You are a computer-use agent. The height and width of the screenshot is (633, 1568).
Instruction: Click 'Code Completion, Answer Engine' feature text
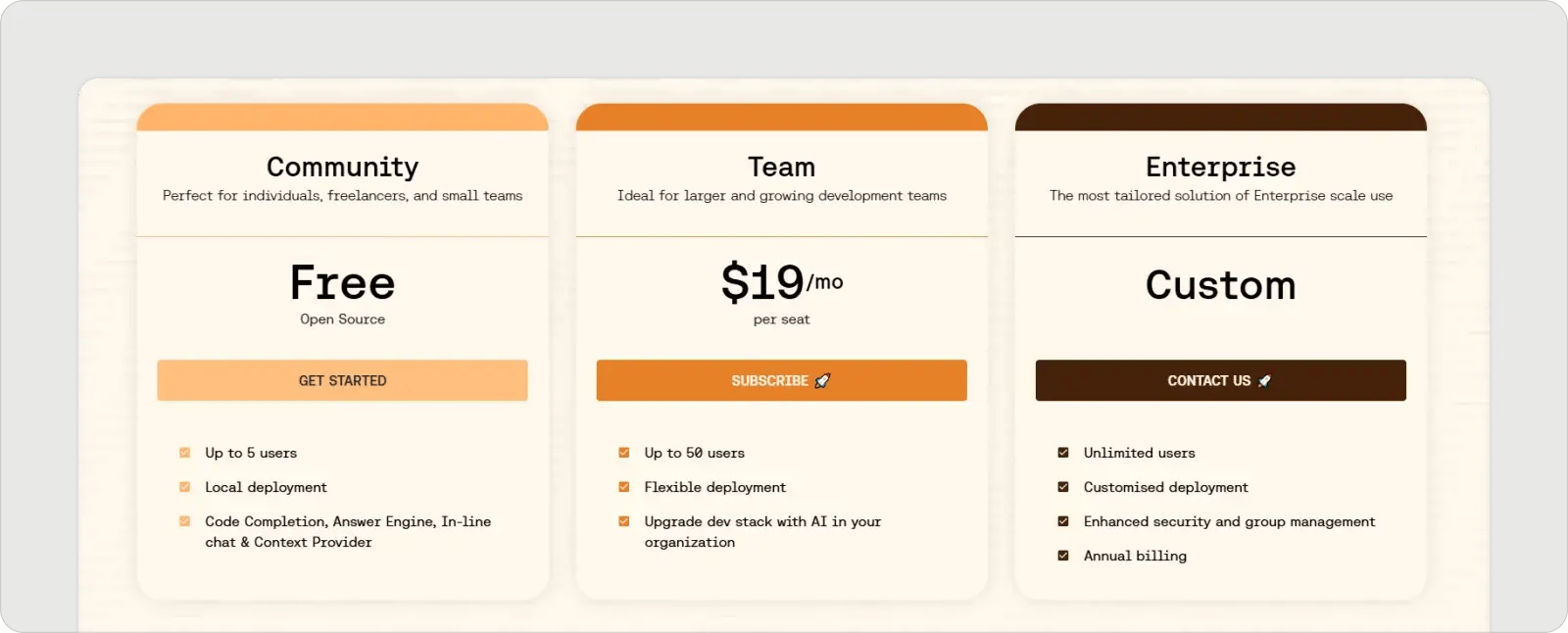(348, 532)
